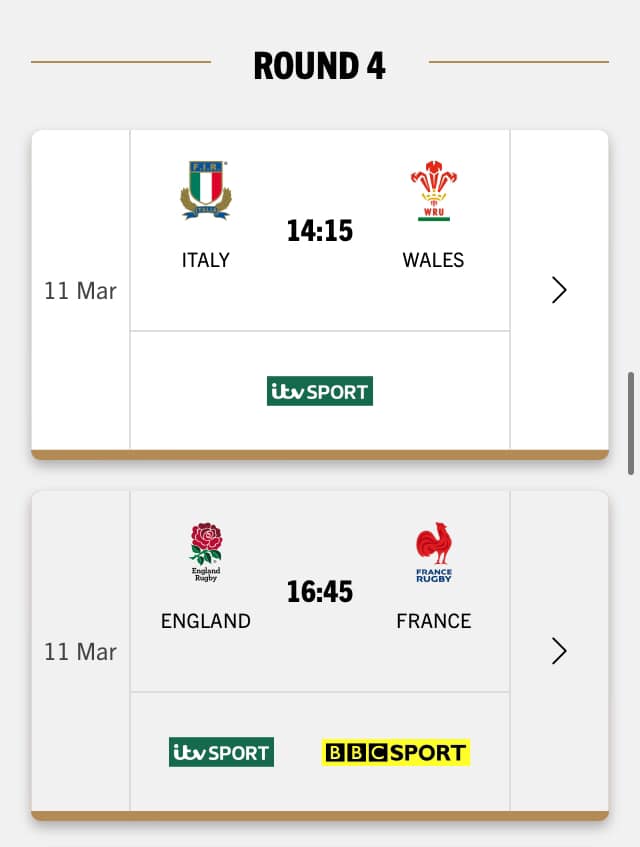Select the 14:15 kick-off time
The image size is (640, 847).
click(320, 231)
